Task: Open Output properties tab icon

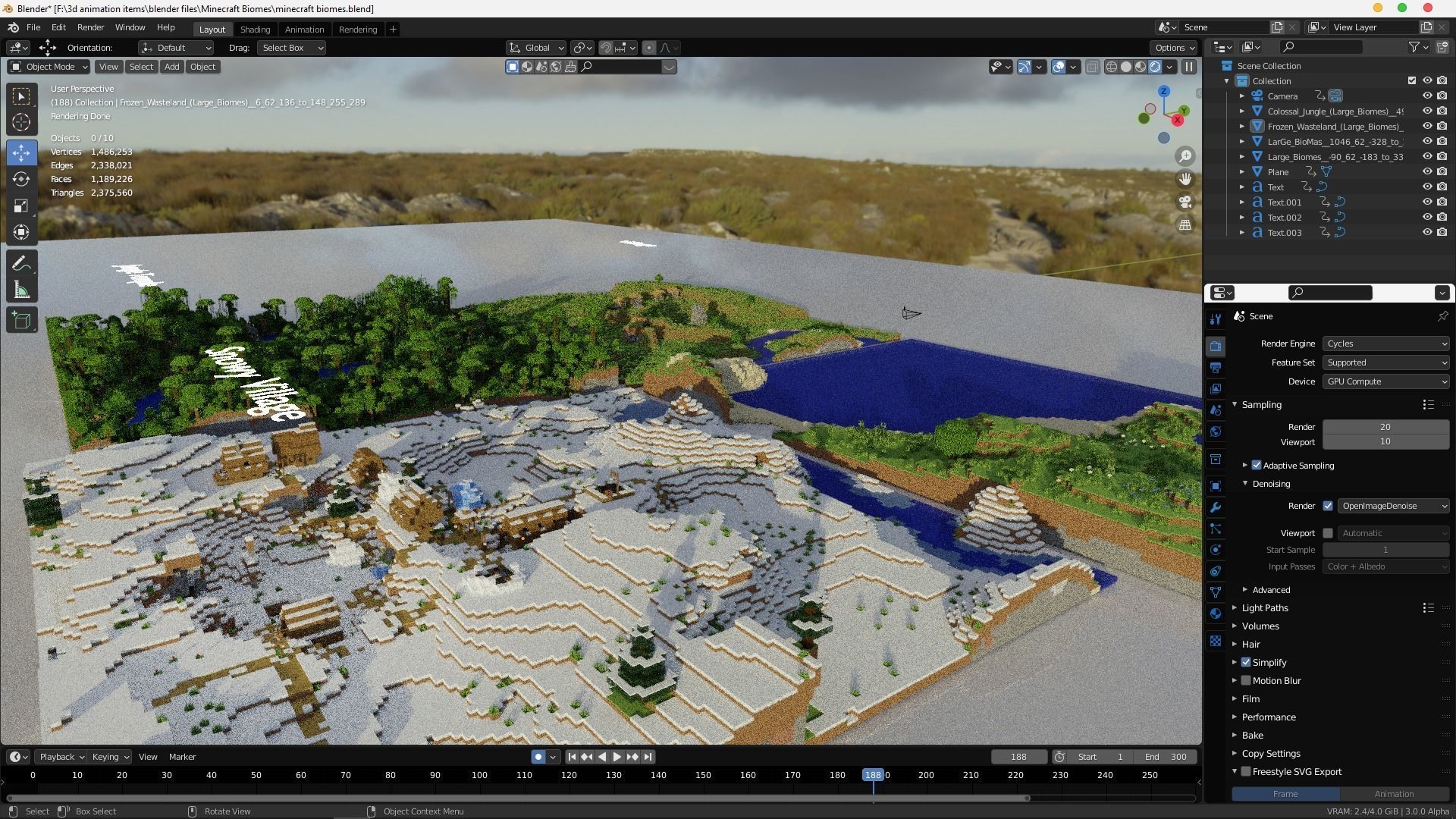Action: pyautogui.click(x=1216, y=368)
